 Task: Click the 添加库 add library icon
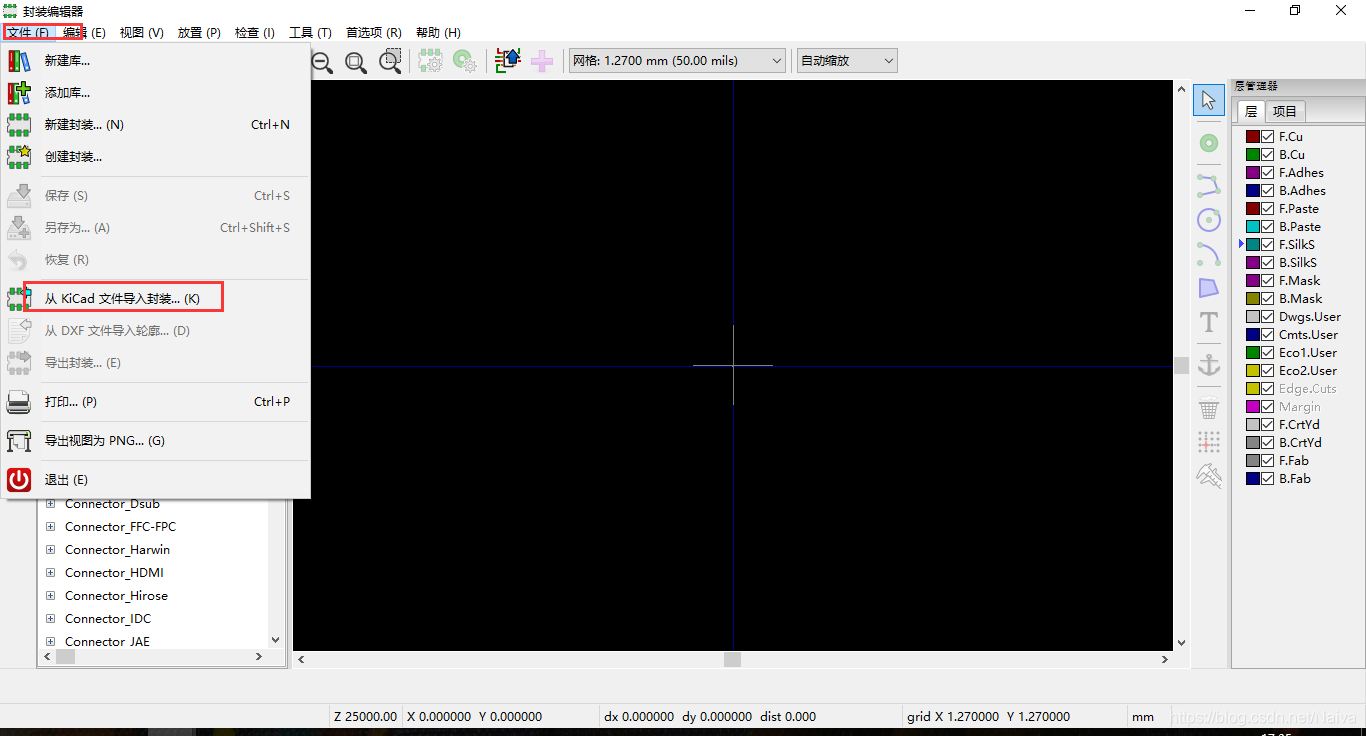pyautogui.click(x=19, y=93)
